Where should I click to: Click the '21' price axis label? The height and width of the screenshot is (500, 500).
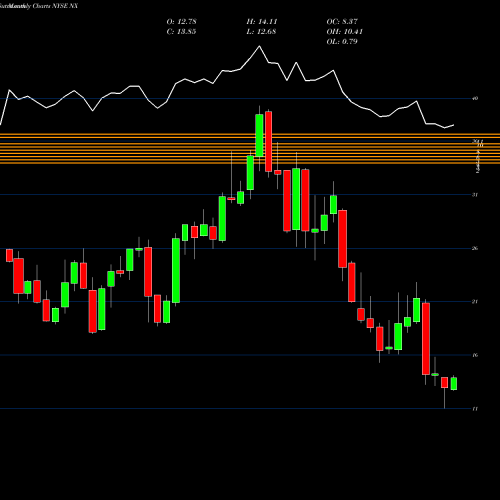[475, 302]
